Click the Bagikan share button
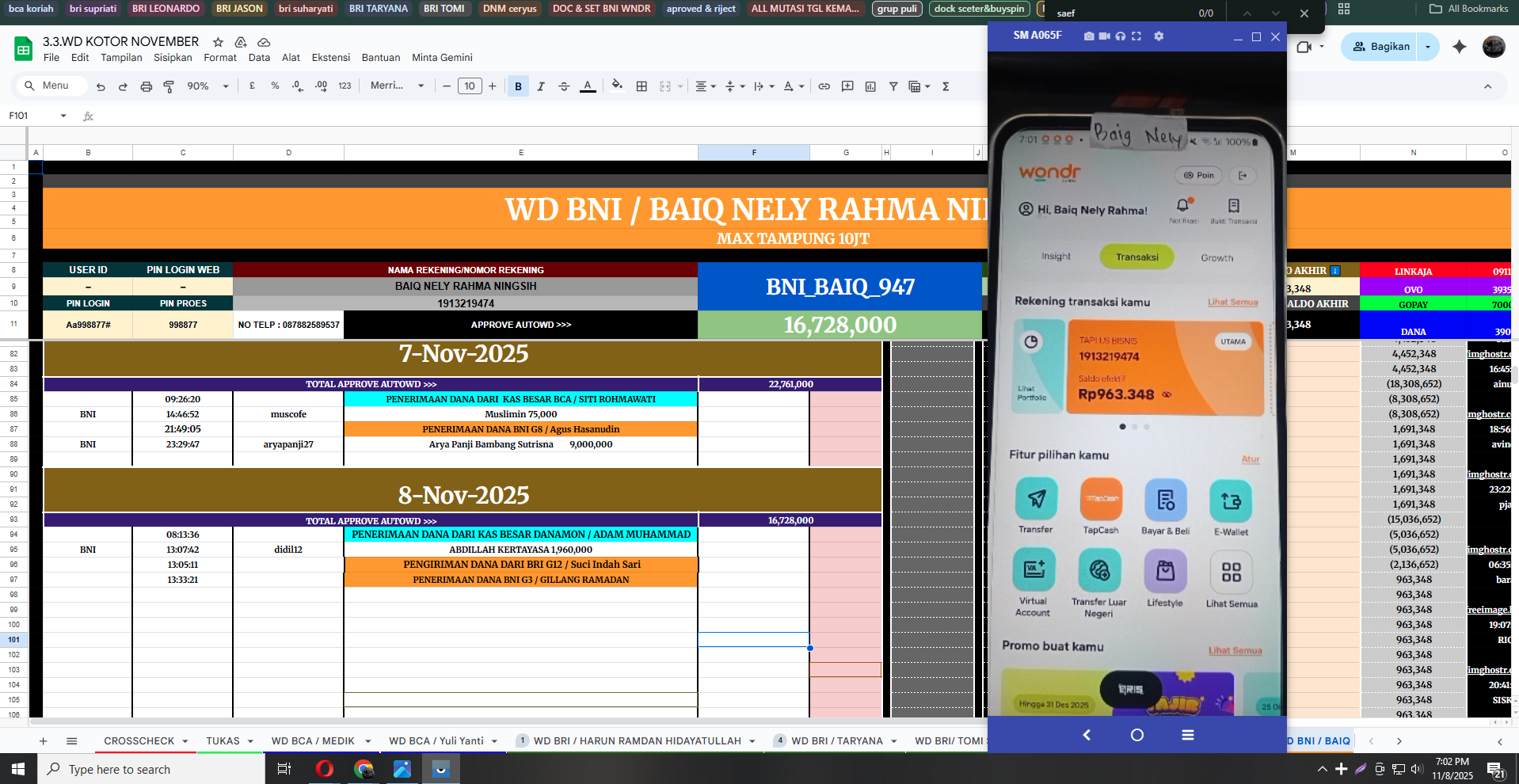 (1380, 47)
